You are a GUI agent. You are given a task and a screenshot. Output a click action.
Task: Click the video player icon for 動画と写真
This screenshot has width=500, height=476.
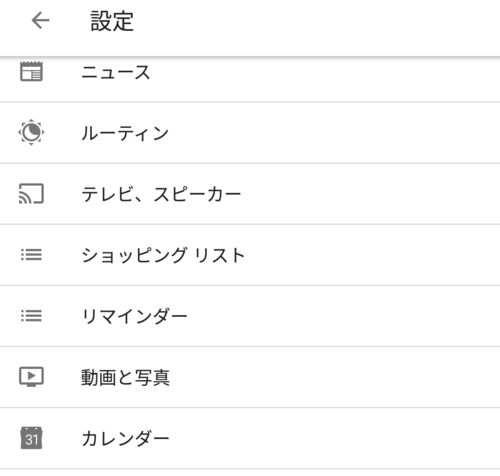[31, 377]
